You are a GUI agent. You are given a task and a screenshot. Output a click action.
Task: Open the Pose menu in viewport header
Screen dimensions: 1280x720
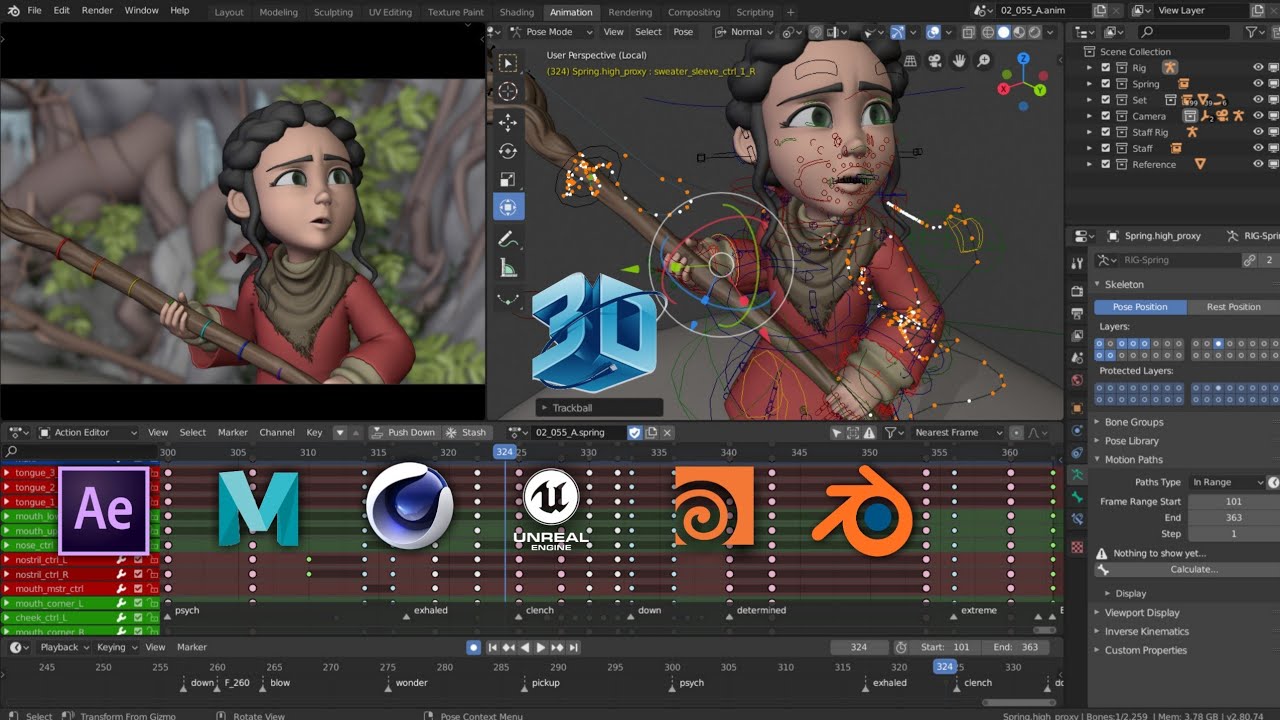pos(683,32)
